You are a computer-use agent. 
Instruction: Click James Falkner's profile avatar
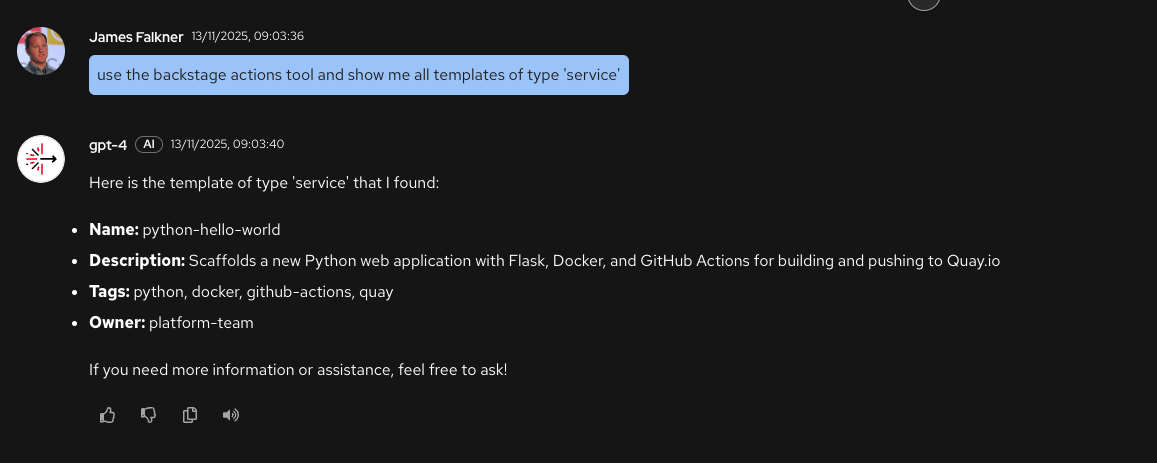pos(41,50)
